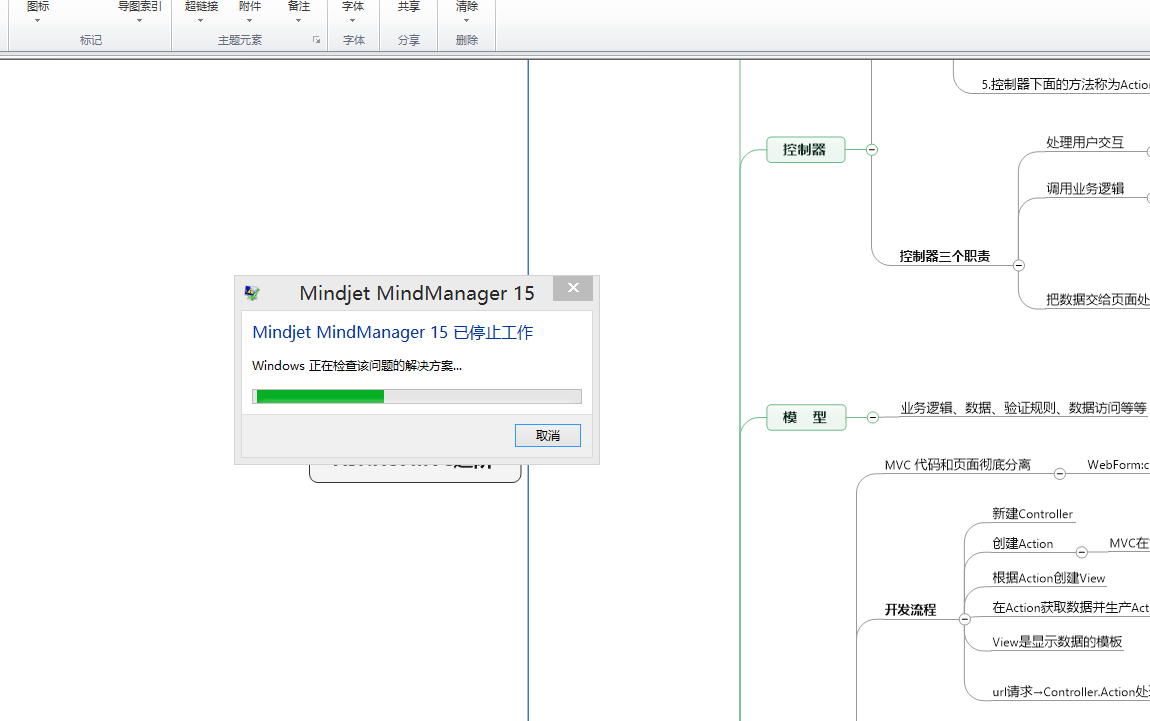Image resolution: width=1150 pixels, height=721 pixels.
Task: Click the green progress bar in dialog
Action: pyautogui.click(x=417, y=396)
